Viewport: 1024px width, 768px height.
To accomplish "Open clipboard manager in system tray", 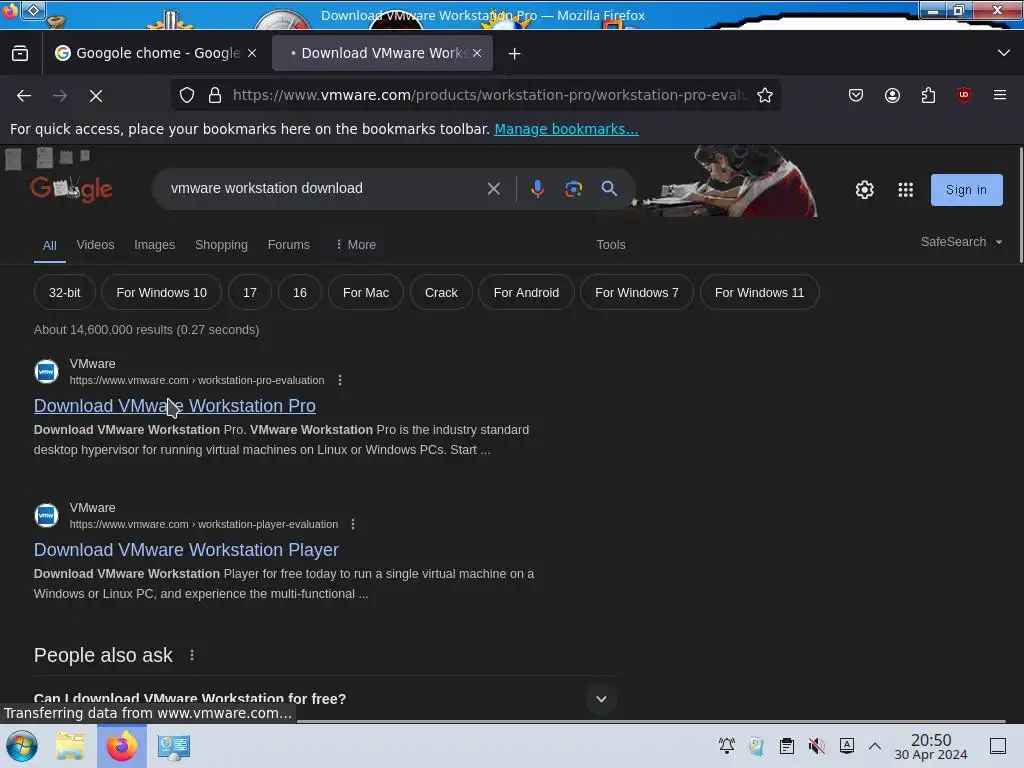I will point(787,746).
